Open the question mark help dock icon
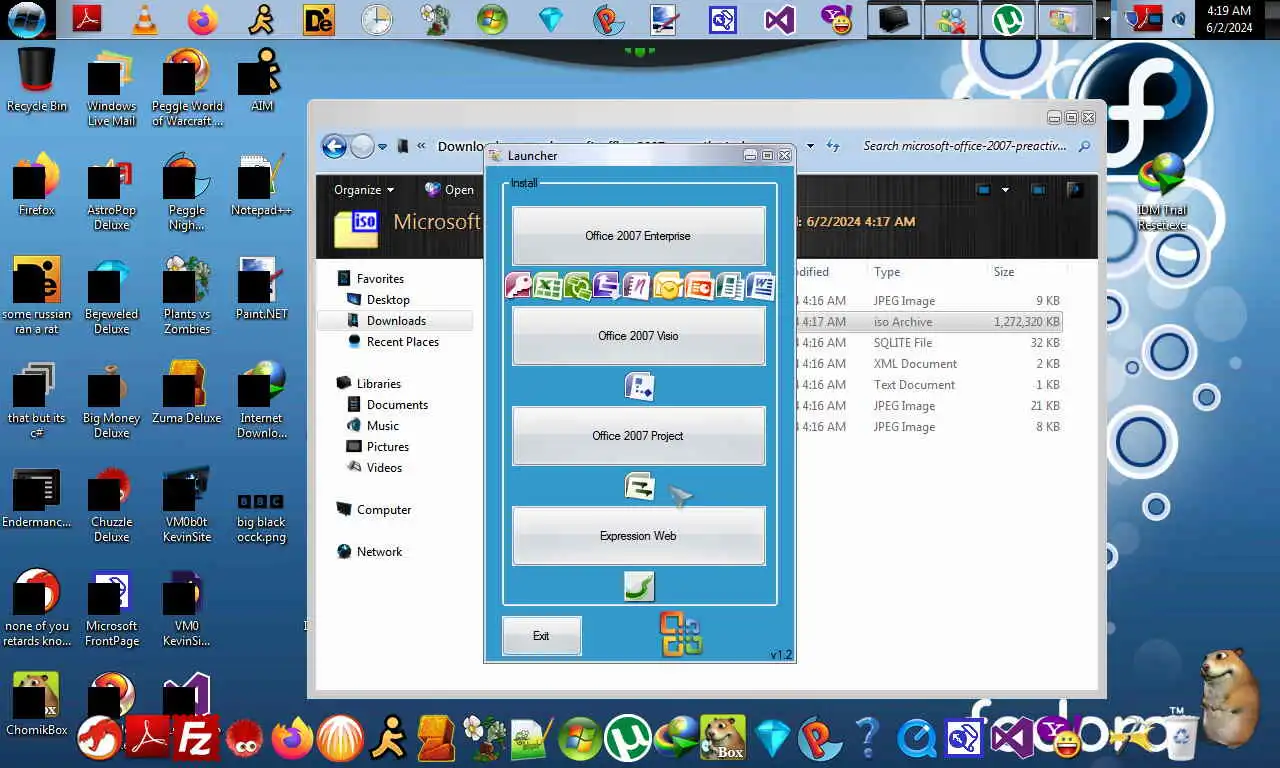 tap(866, 740)
